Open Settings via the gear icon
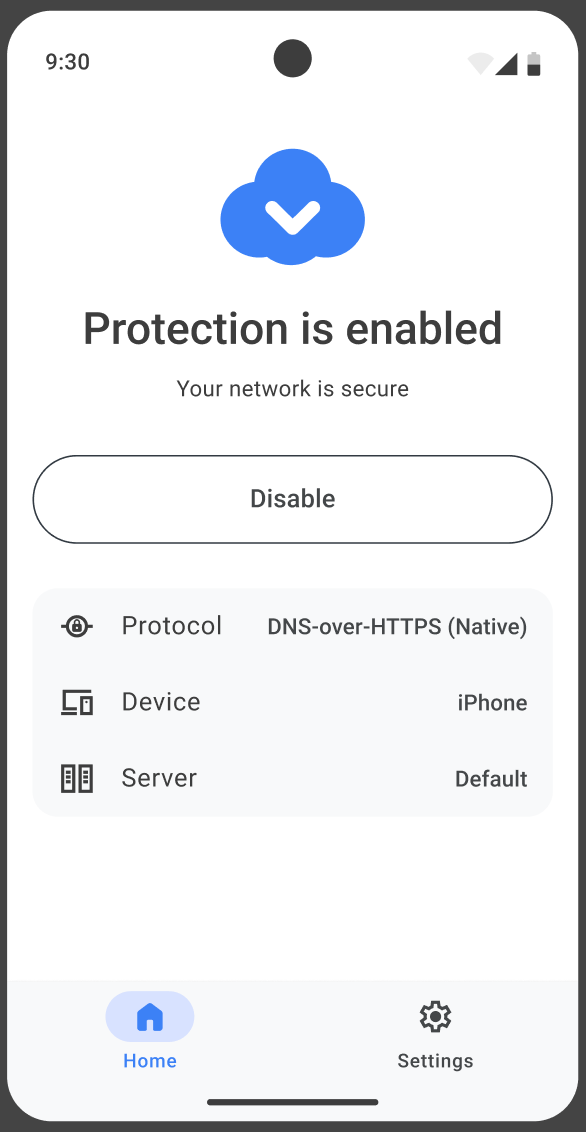 click(x=435, y=1016)
